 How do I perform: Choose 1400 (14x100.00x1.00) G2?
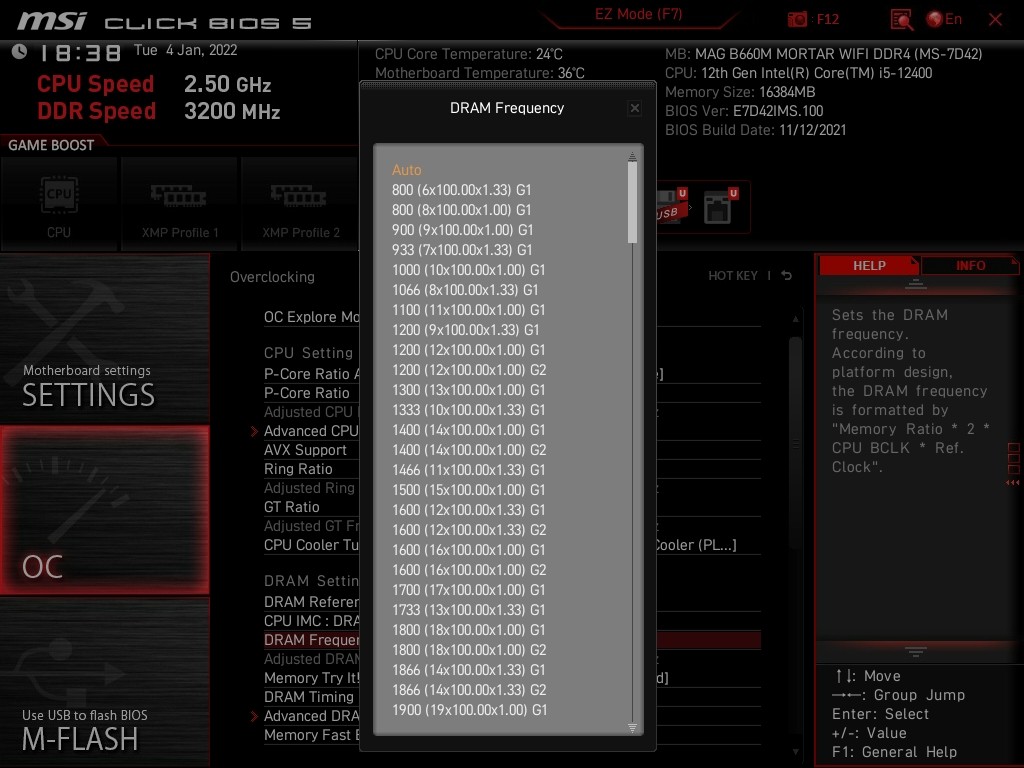pyautogui.click(x=469, y=450)
